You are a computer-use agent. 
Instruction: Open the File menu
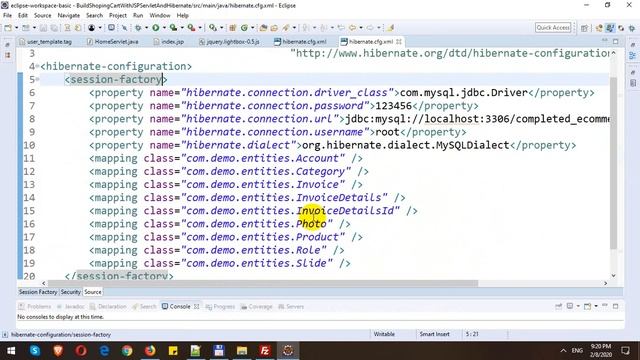click(x=7, y=15)
